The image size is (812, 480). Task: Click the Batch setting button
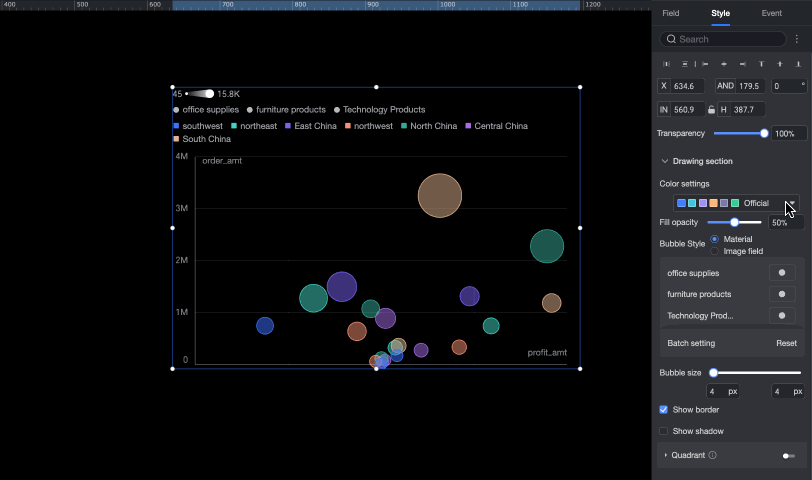(691, 343)
